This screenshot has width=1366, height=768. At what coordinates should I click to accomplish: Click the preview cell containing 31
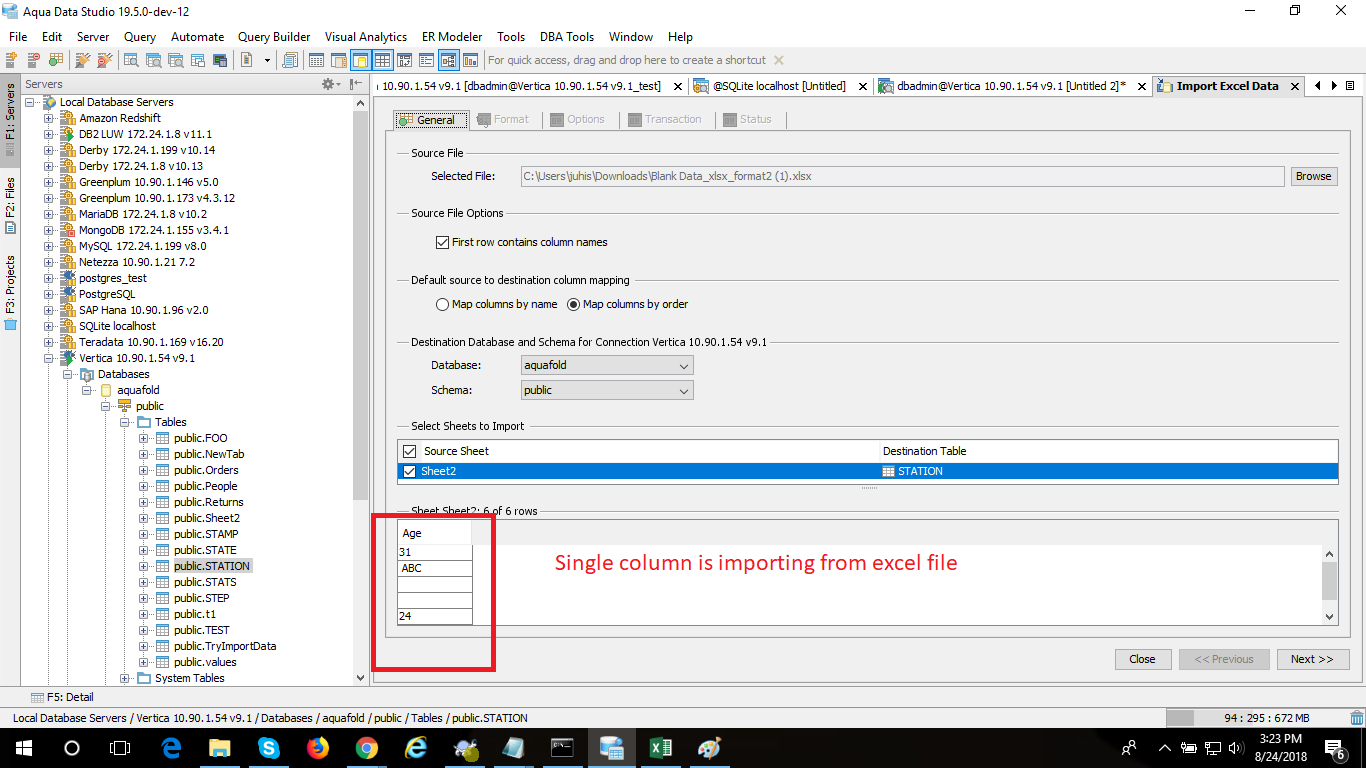click(435, 552)
